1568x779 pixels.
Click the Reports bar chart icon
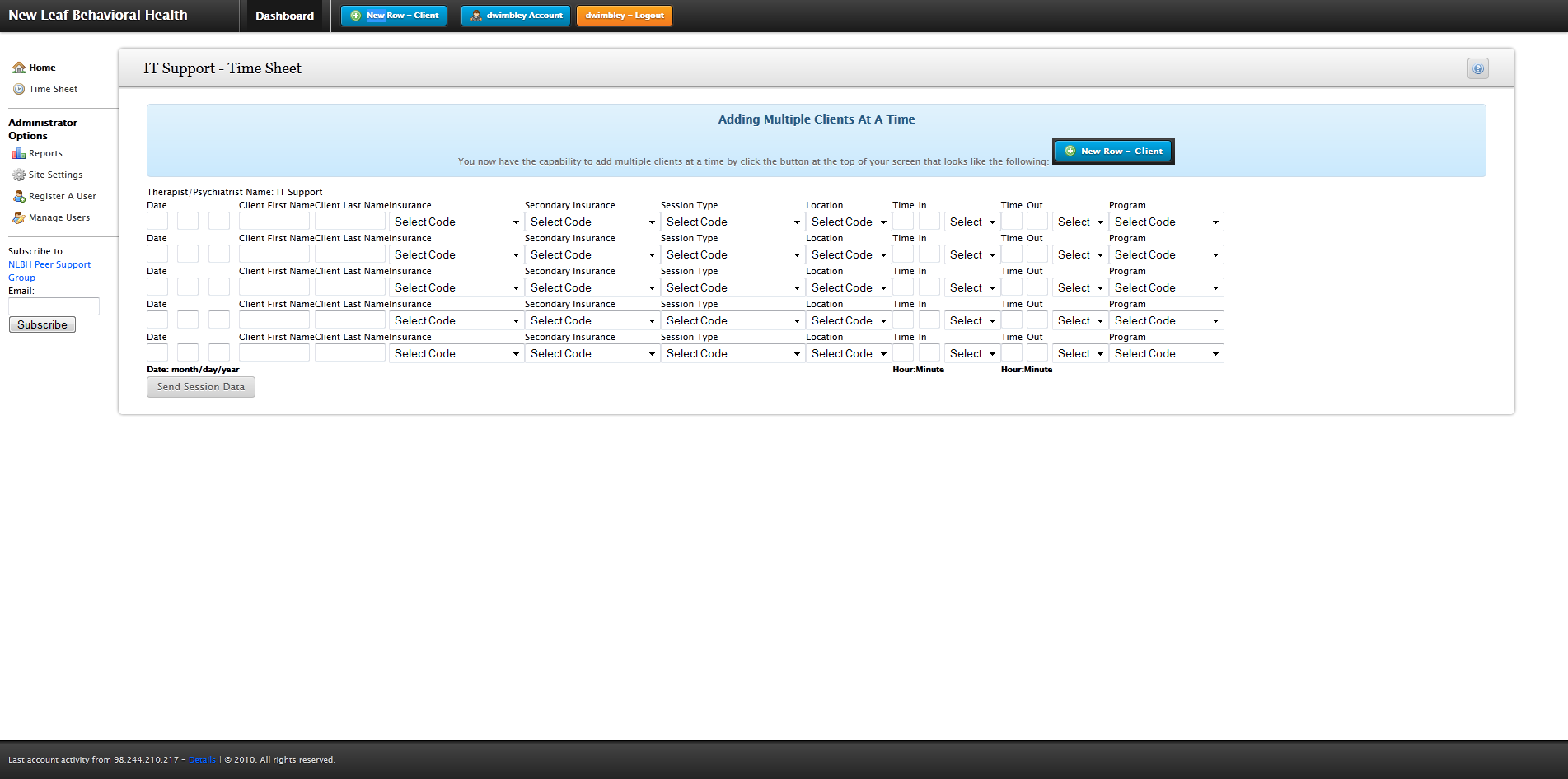[18, 153]
